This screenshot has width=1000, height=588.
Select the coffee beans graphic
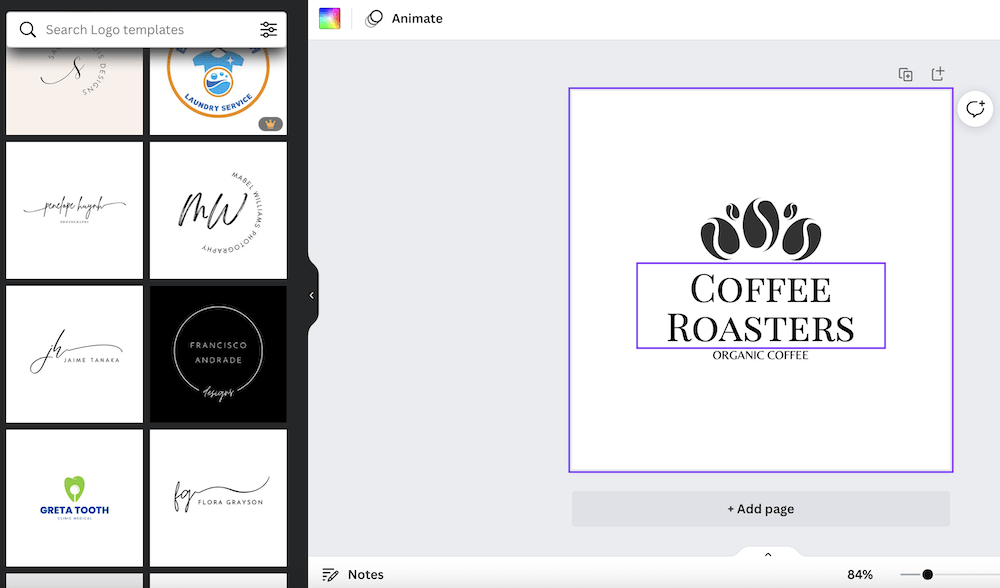(x=761, y=229)
